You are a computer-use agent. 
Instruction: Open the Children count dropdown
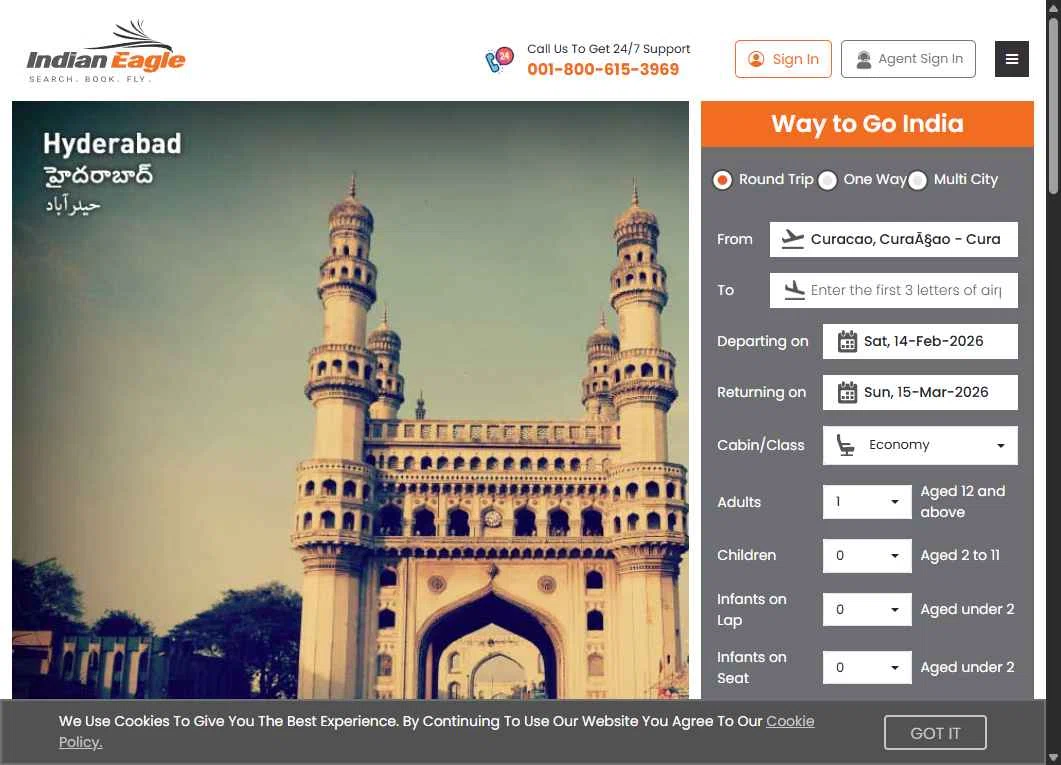(867, 555)
